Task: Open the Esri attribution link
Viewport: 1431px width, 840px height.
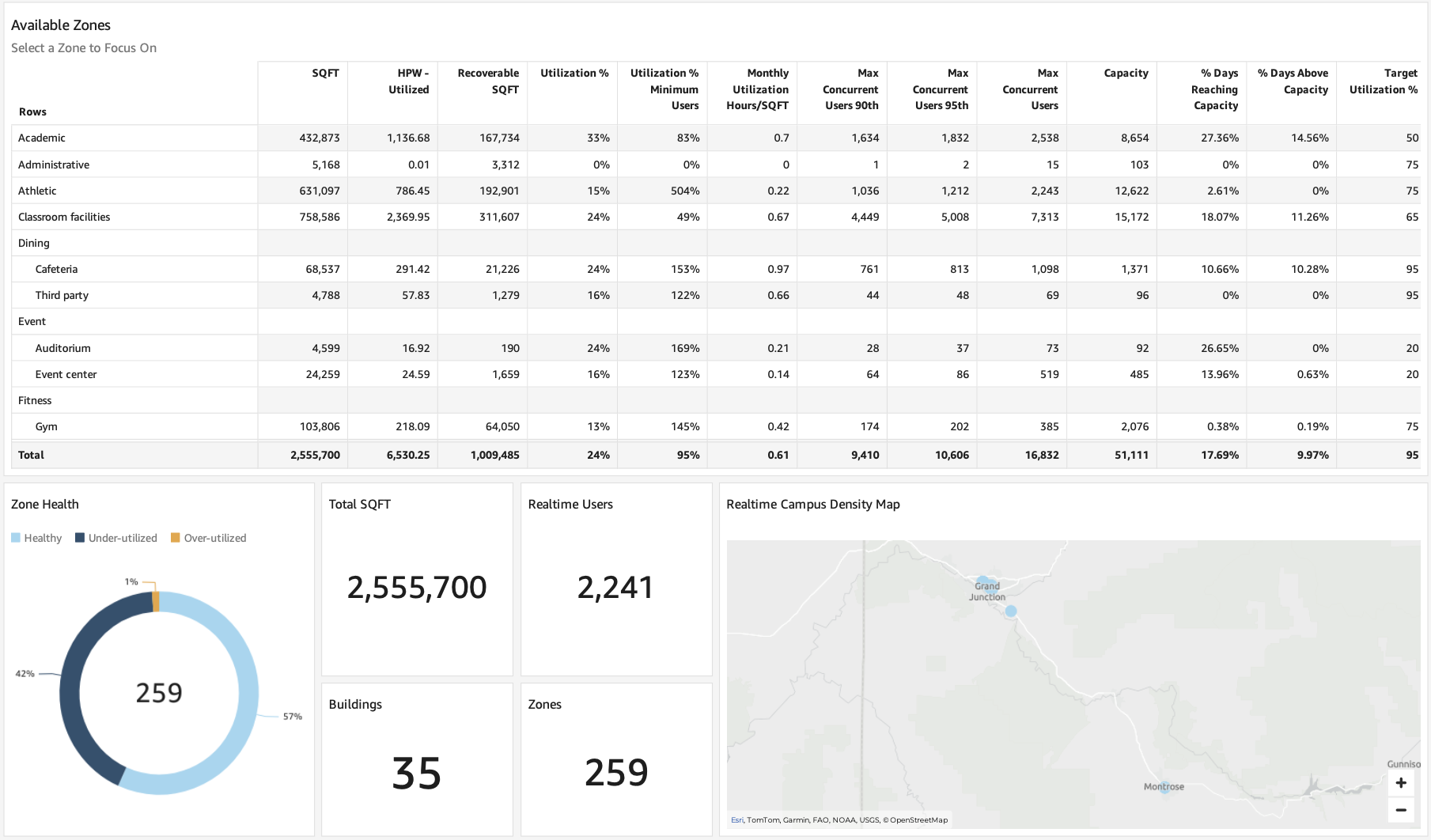Action: 736,820
